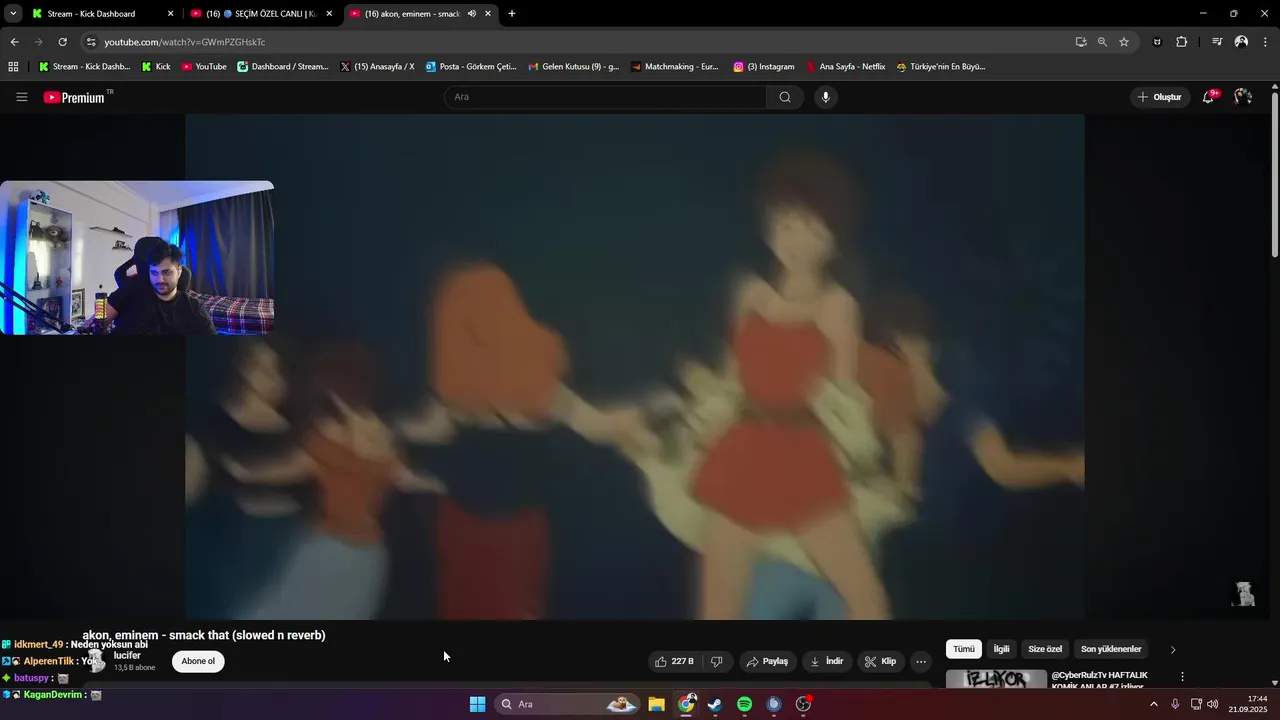This screenshot has height=720, width=1280.
Task: Open 'Dashboard / Stream...' bookmark
Action: coord(283,67)
